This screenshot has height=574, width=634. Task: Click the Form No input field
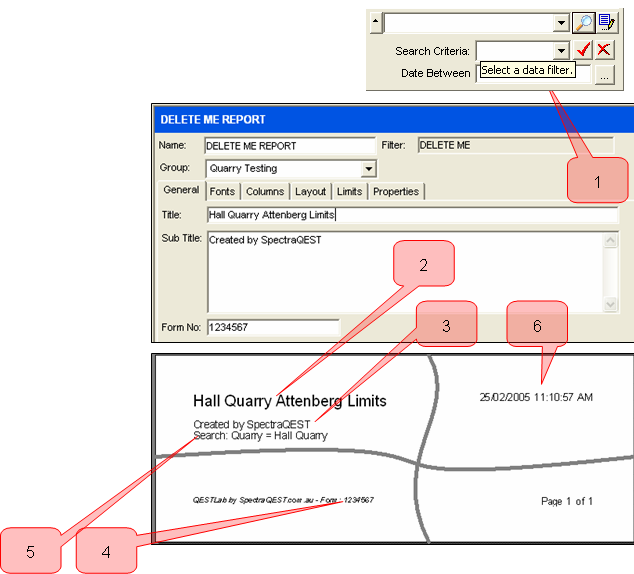[272, 327]
